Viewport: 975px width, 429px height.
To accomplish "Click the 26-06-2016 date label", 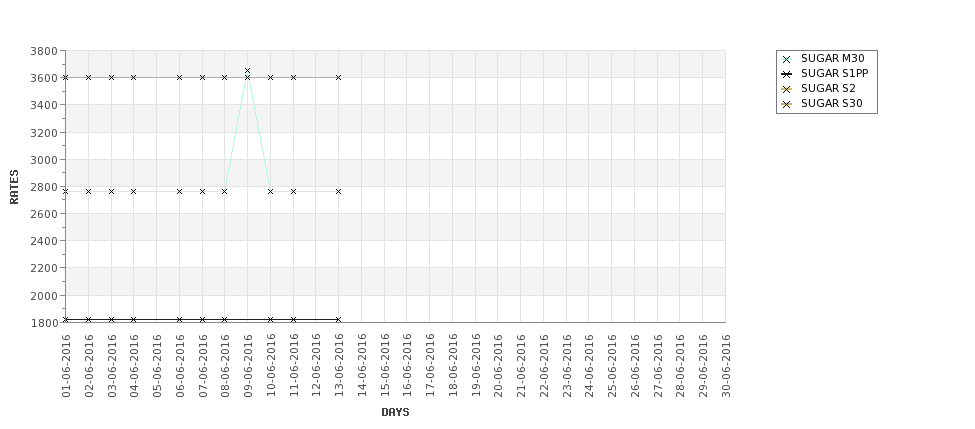I will point(634,366).
